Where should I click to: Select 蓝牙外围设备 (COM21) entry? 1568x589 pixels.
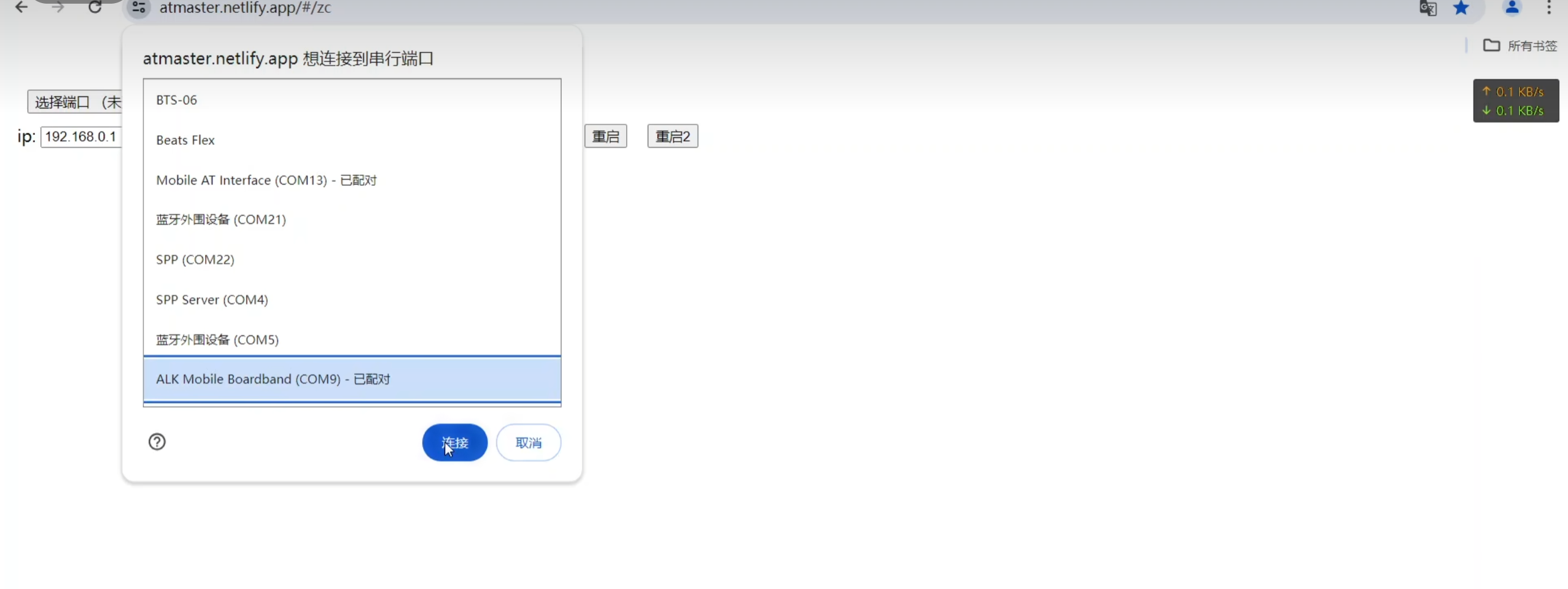click(x=352, y=220)
